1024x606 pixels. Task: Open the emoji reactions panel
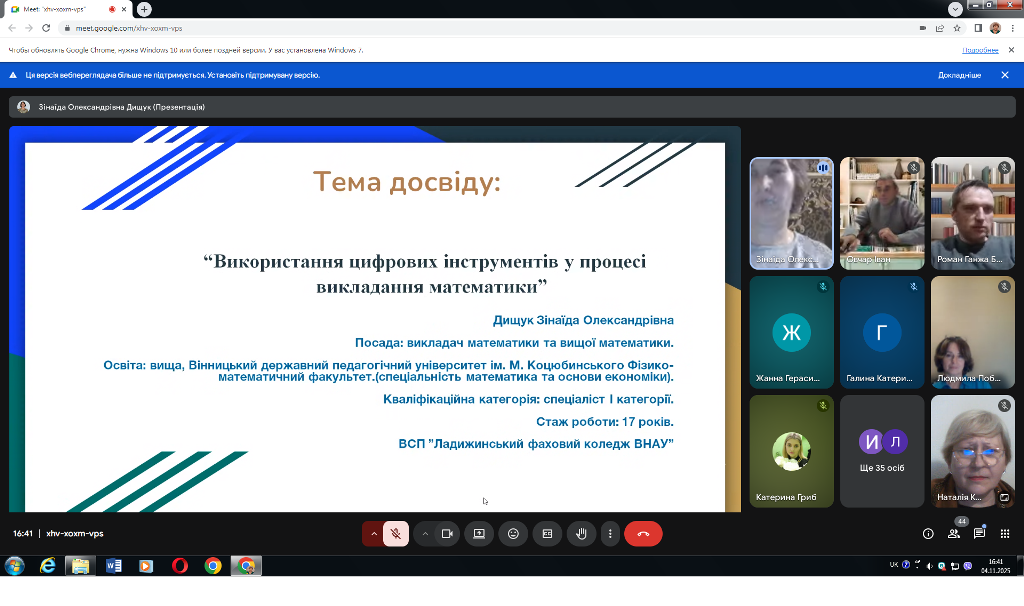513,534
